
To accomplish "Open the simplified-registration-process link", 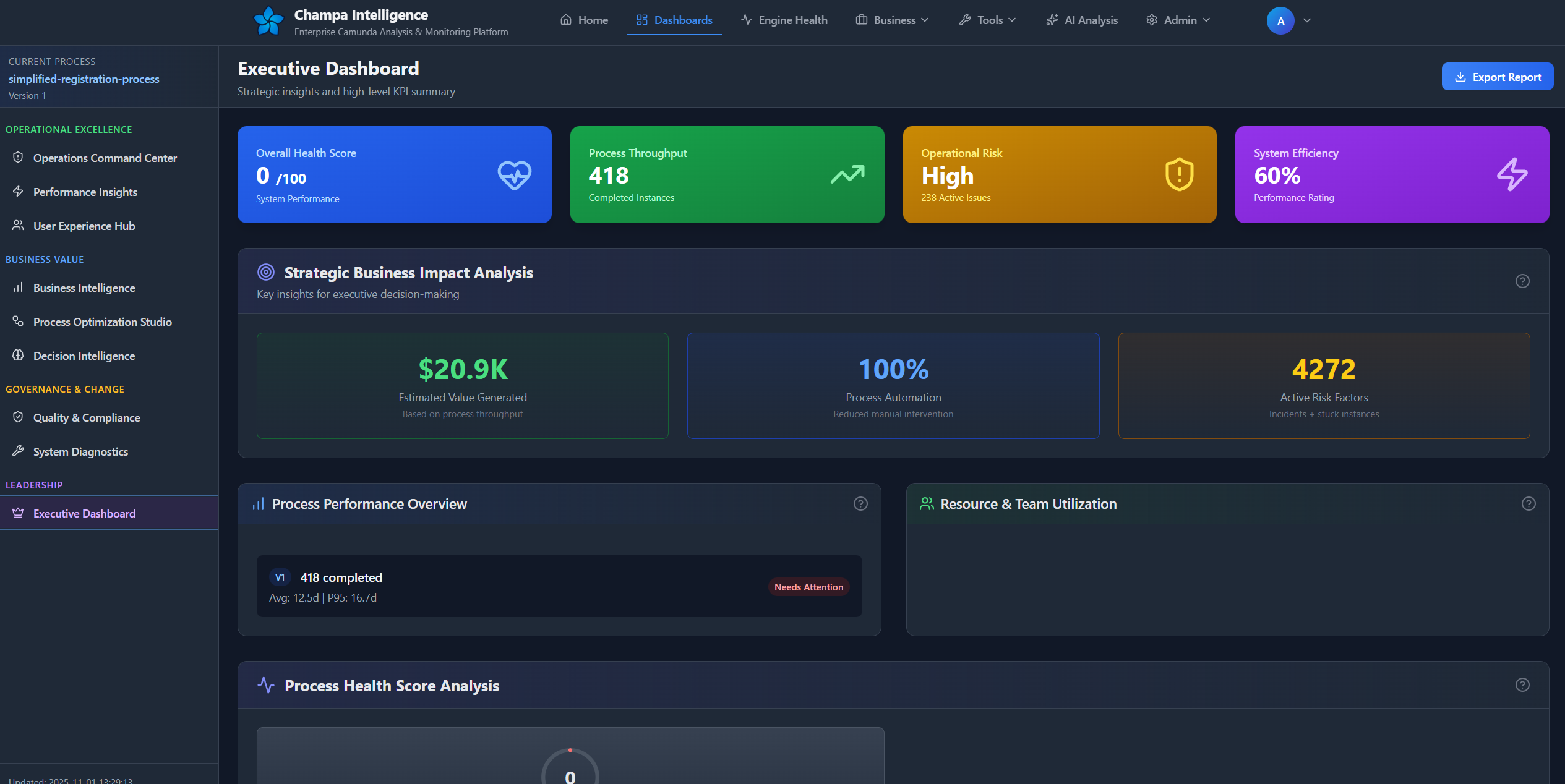I will (x=84, y=79).
